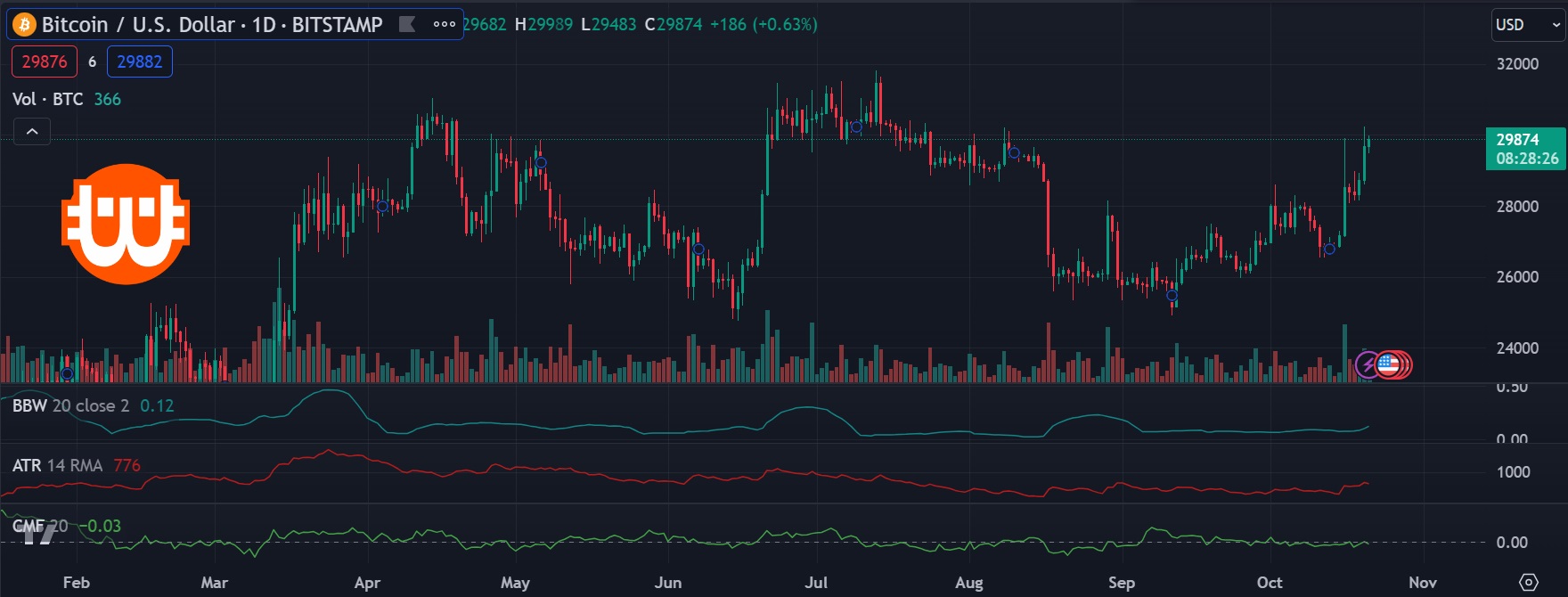Click the circle marker in the January volume bars
1568x597 pixels.
click(x=67, y=373)
